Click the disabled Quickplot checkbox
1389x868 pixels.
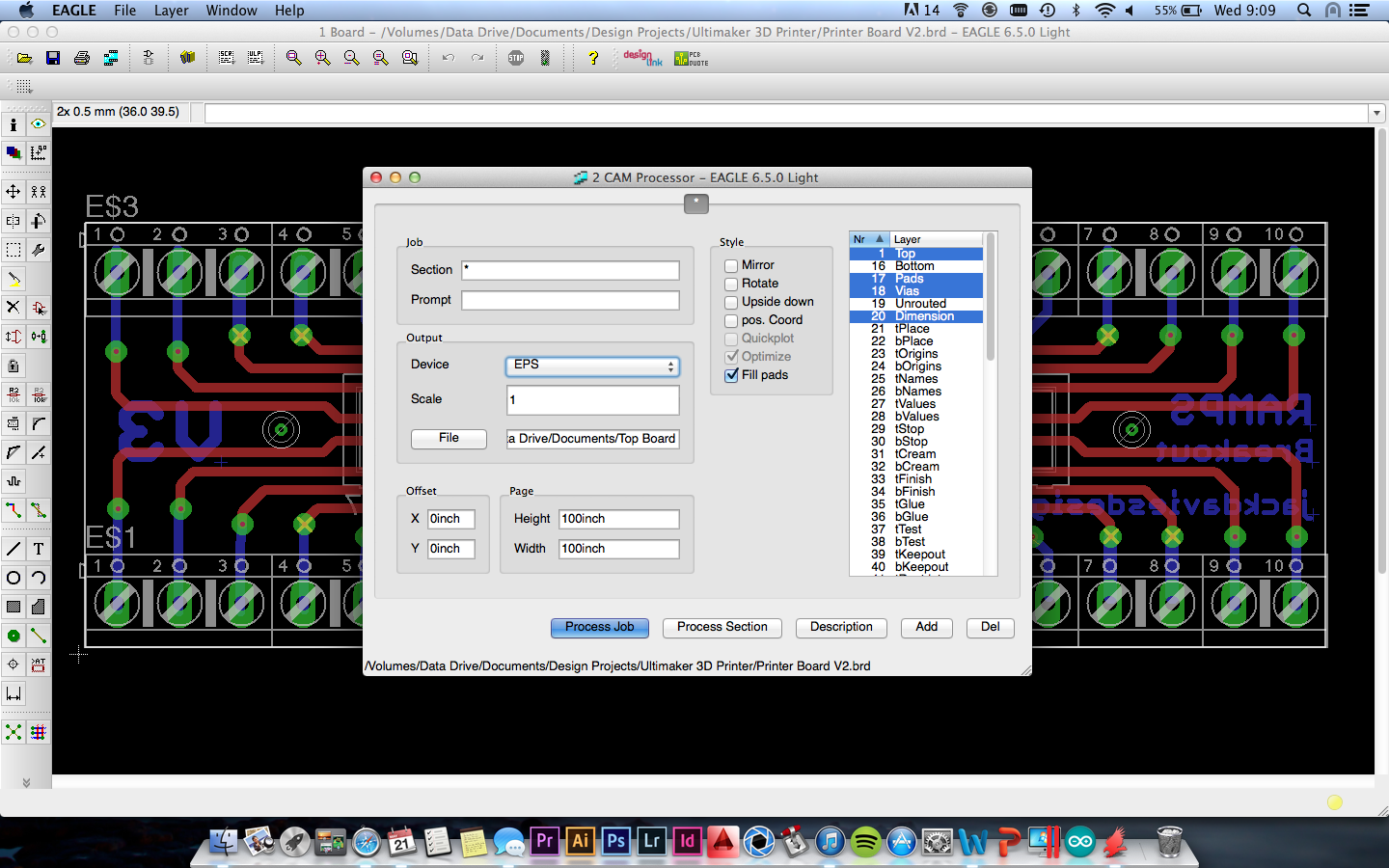[x=731, y=339]
